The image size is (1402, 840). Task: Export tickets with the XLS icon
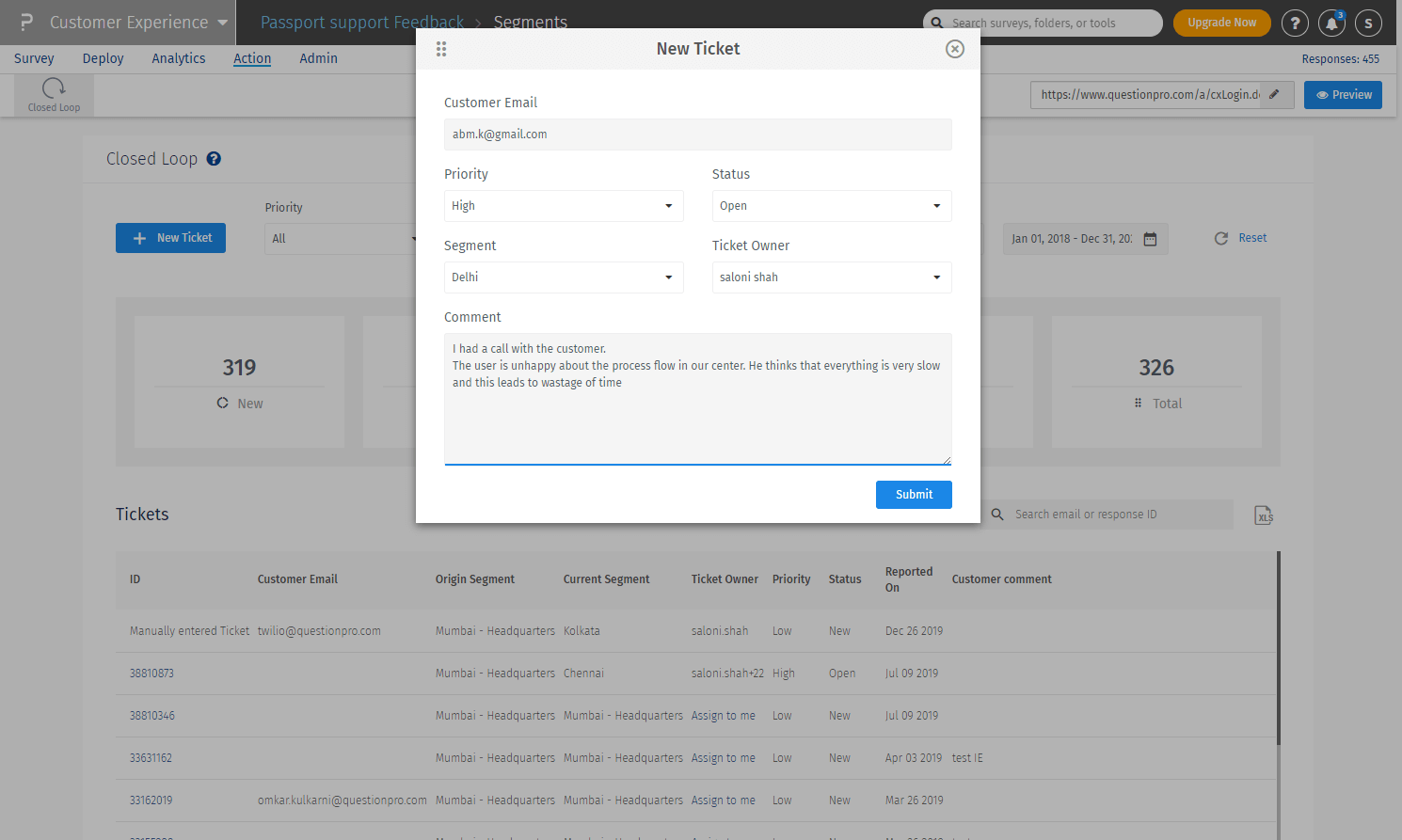(1264, 515)
